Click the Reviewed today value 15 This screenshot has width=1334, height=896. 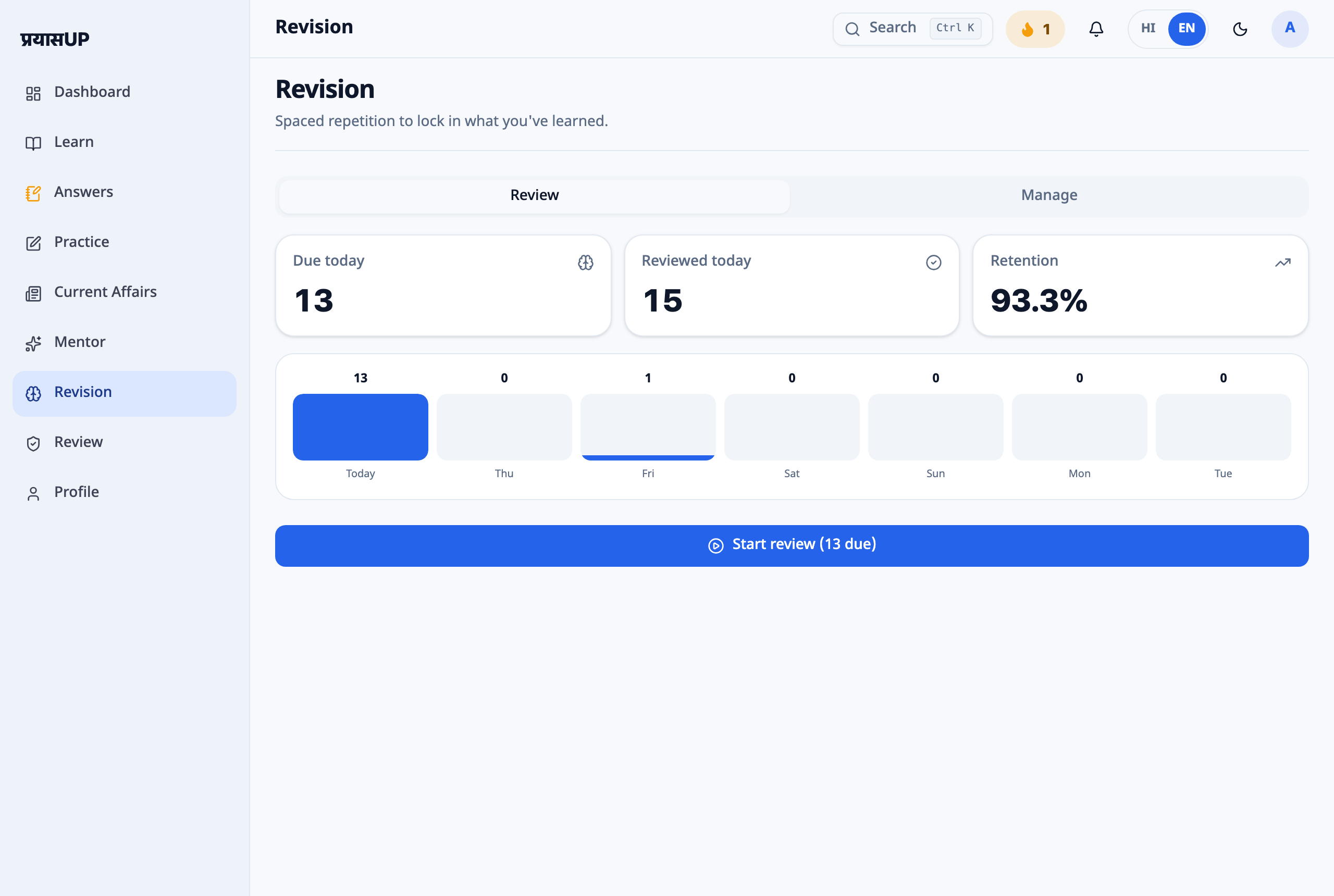point(662,301)
